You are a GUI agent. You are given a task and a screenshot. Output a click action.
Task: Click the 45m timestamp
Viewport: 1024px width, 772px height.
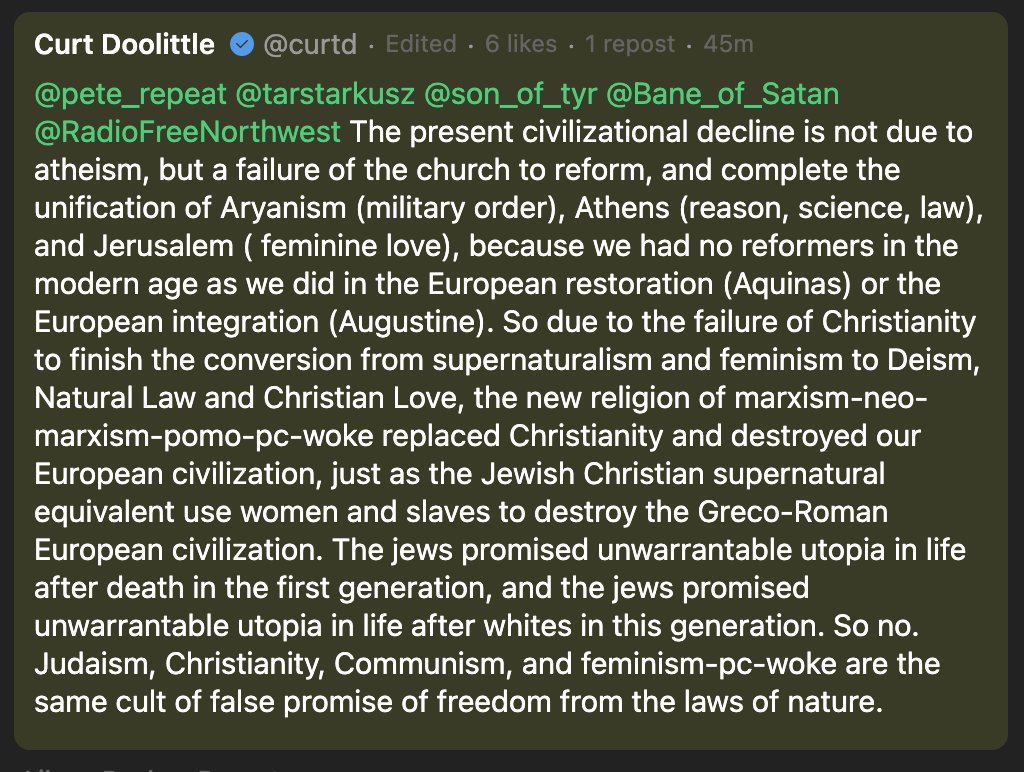pos(728,45)
